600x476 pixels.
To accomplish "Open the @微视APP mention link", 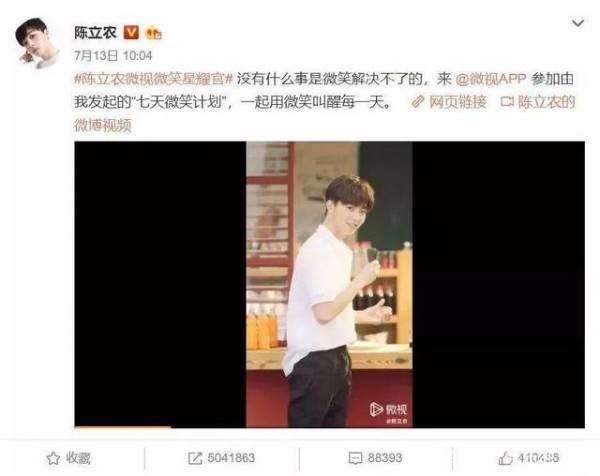I will [x=491, y=79].
